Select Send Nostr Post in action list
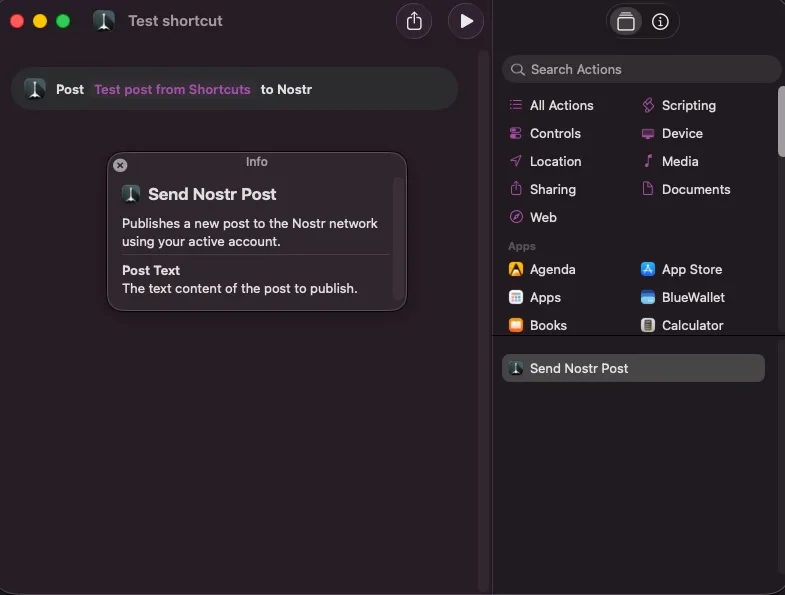Screen dimensions: 785x595 tap(632, 368)
